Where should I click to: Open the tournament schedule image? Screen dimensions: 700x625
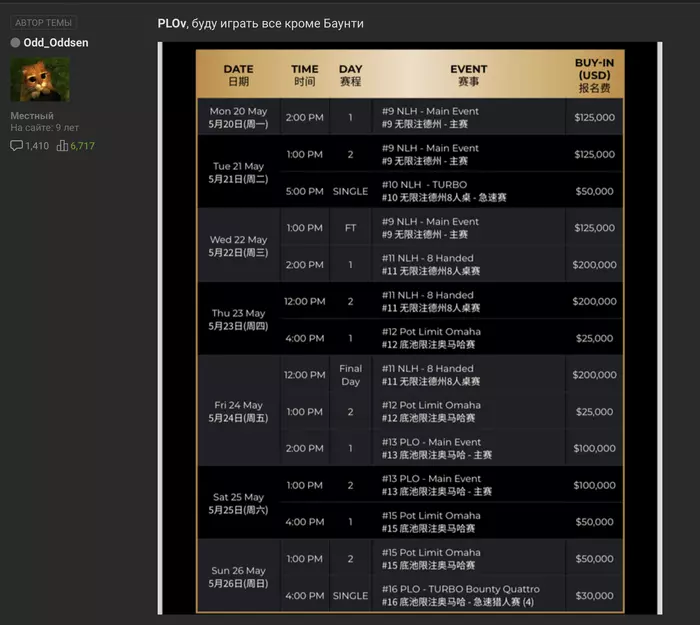point(410,328)
